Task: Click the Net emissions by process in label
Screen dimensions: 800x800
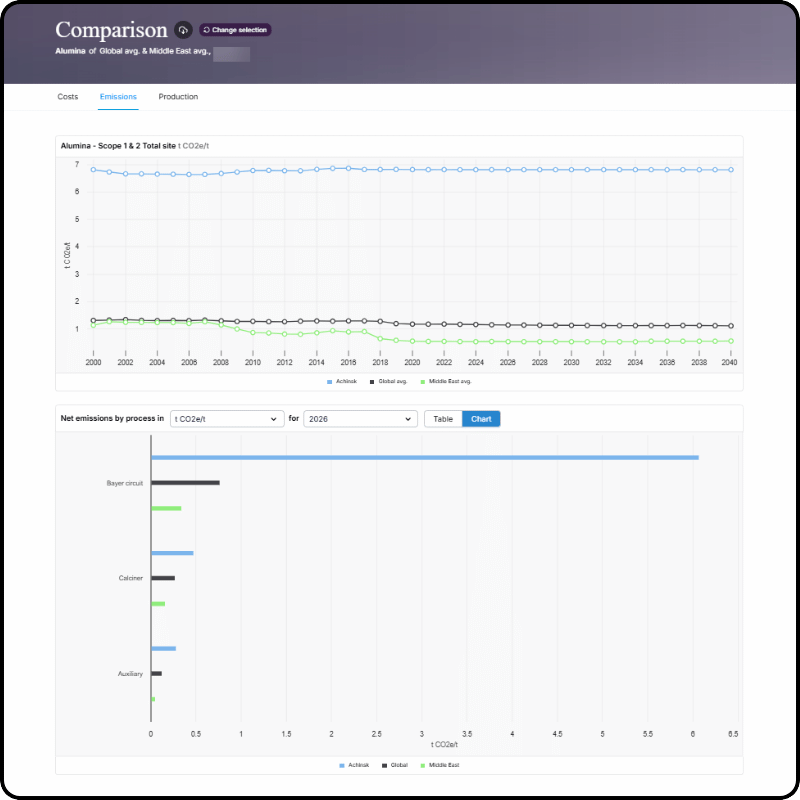Action: (112, 418)
